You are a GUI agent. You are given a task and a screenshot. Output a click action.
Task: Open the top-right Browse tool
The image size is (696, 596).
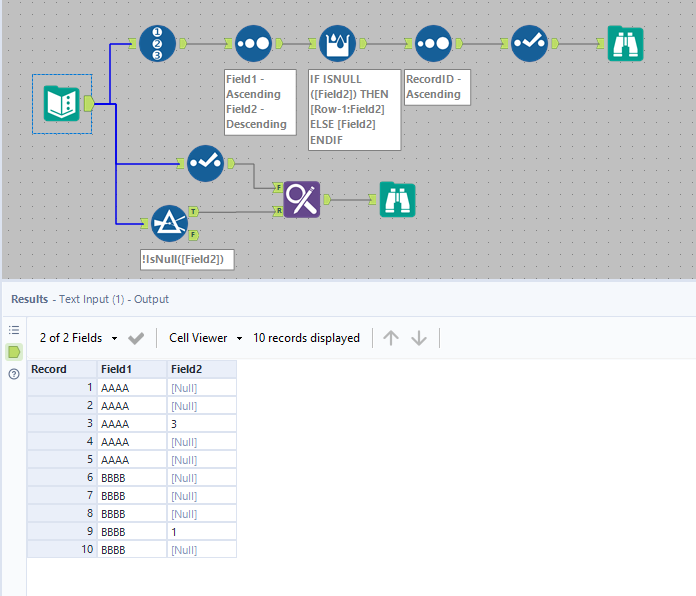pyautogui.click(x=625, y=43)
